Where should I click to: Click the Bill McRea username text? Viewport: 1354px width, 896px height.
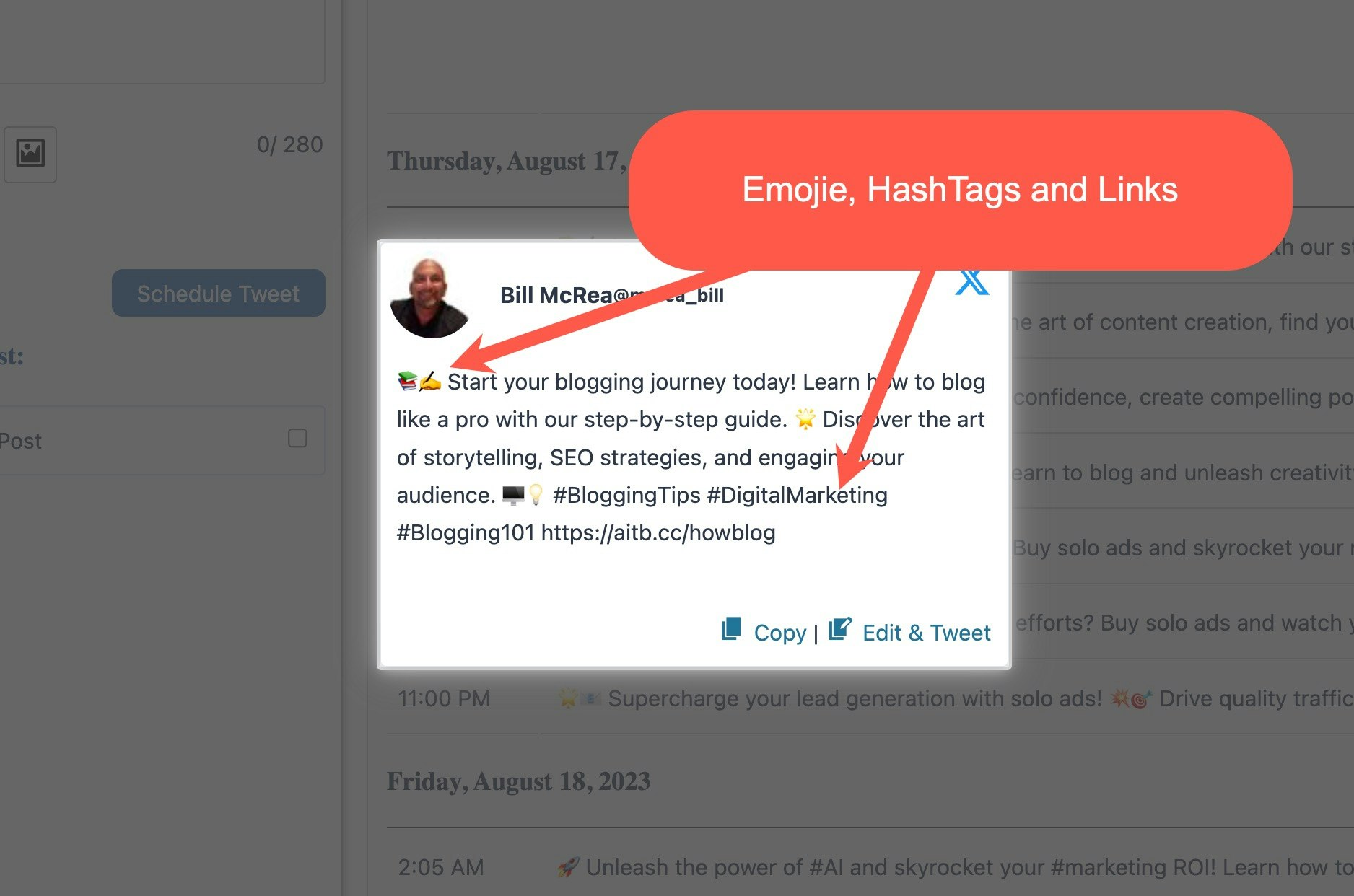coord(556,295)
